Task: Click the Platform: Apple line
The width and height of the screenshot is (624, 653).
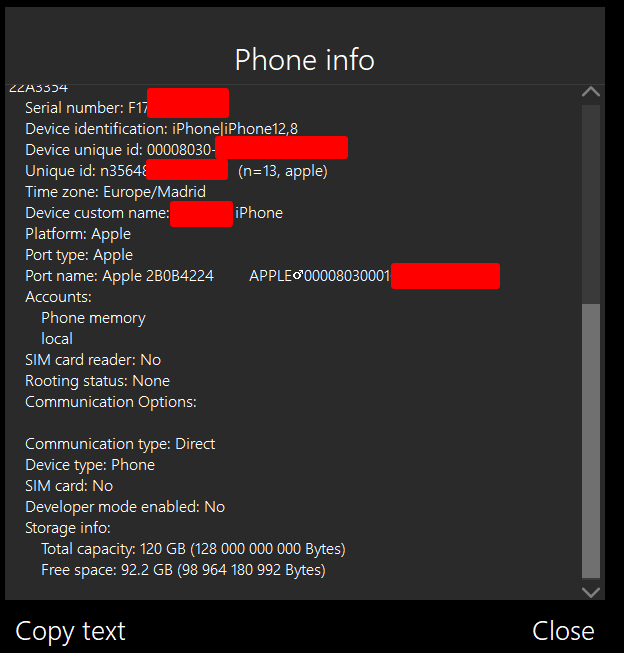Action: coord(78,234)
